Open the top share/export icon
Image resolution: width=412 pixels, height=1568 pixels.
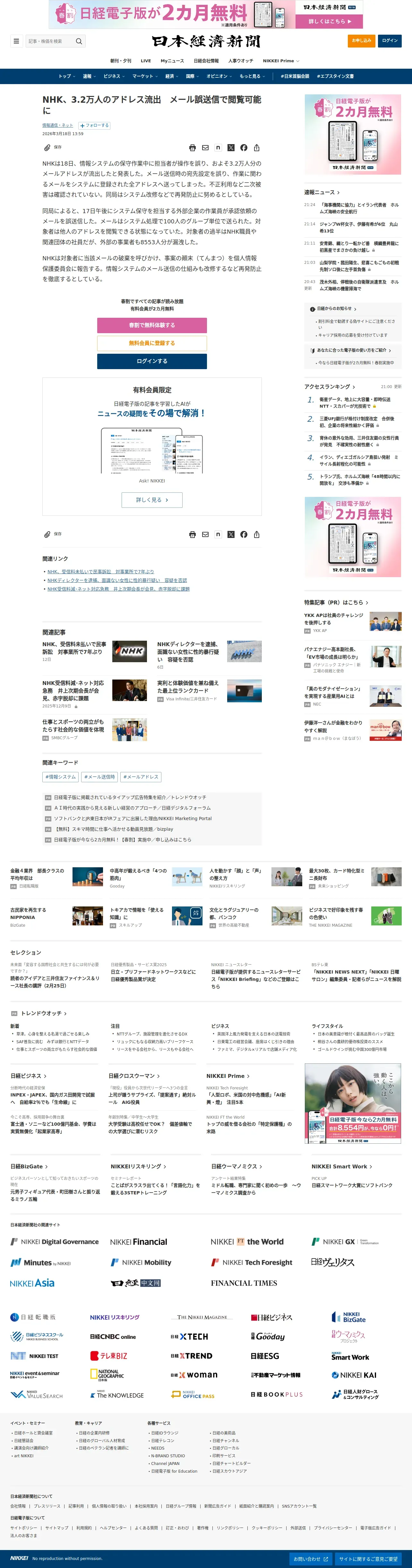pos(257,148)
